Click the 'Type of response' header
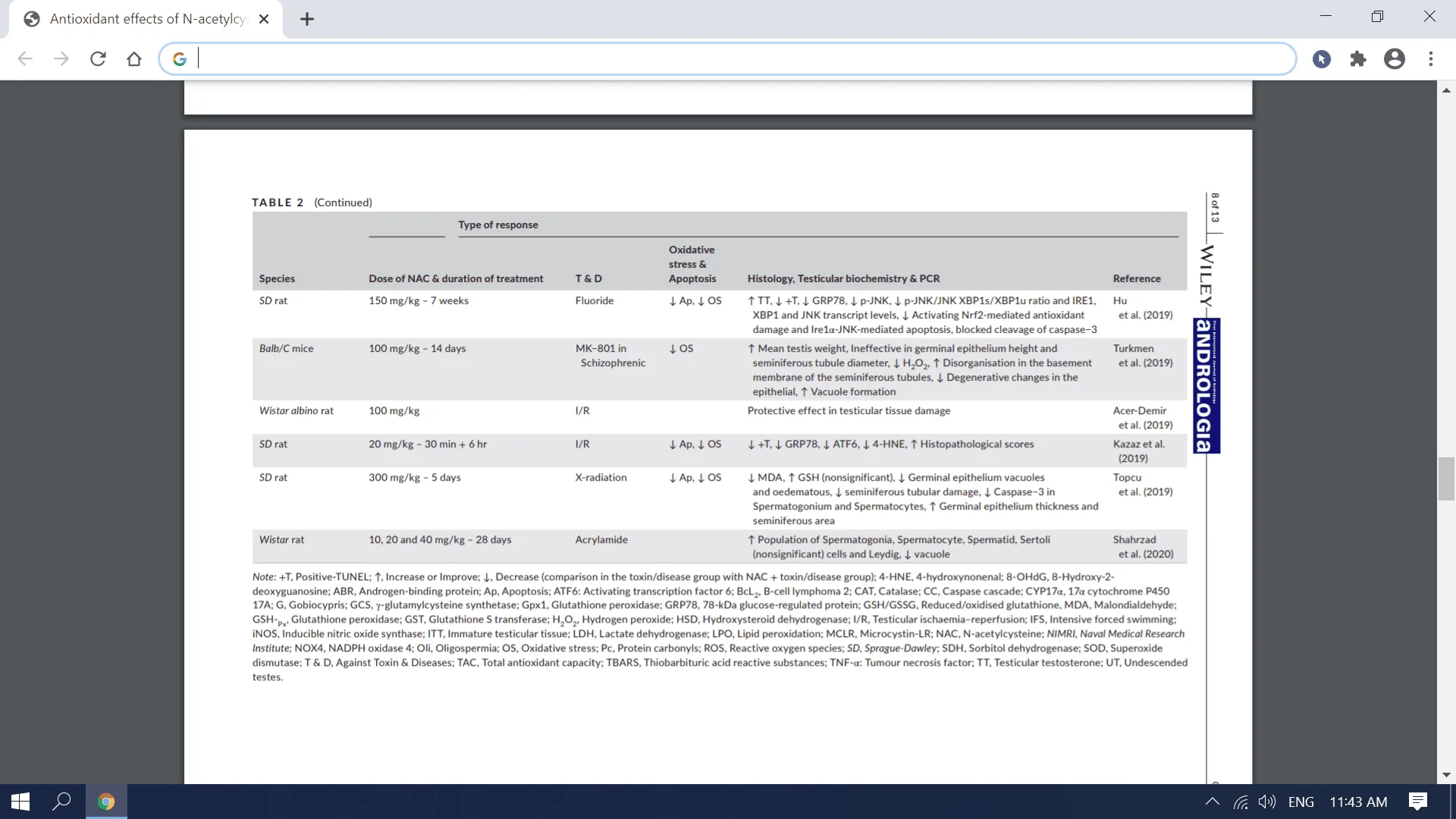 pyautogui.click(x=498, y=224)
